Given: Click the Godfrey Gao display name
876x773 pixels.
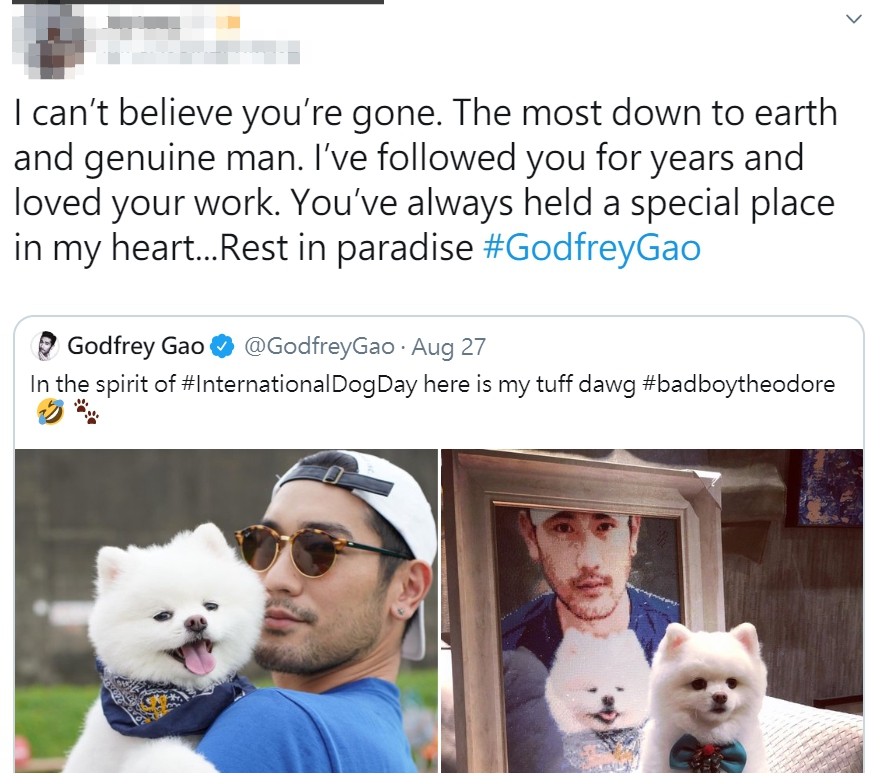Looking at the screenshot, I should pyautogui.click(x=136, y=346).
